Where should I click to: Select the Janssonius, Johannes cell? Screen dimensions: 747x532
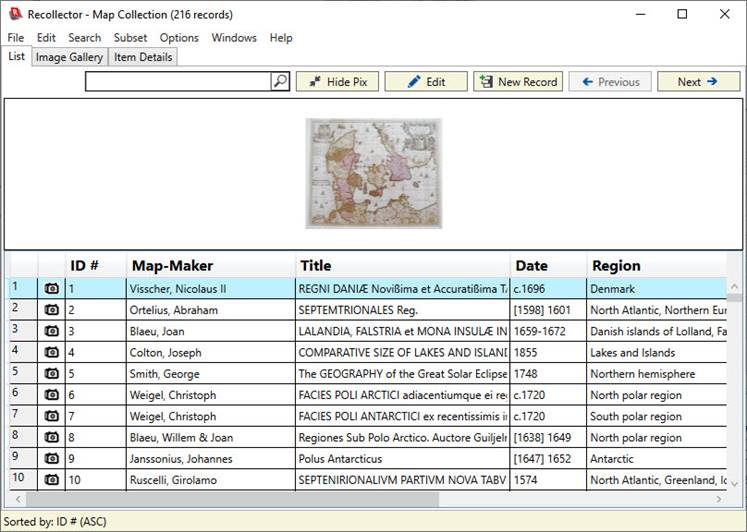tap(211, 458)
